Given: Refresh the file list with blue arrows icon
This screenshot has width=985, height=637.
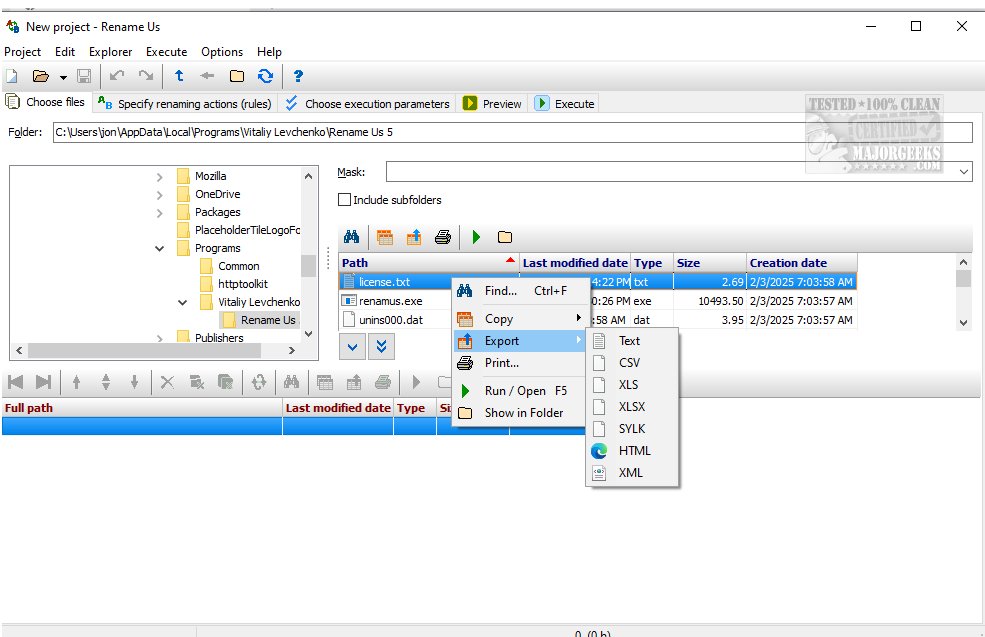Looking at the screenshot, I should (x=265, y=77).
